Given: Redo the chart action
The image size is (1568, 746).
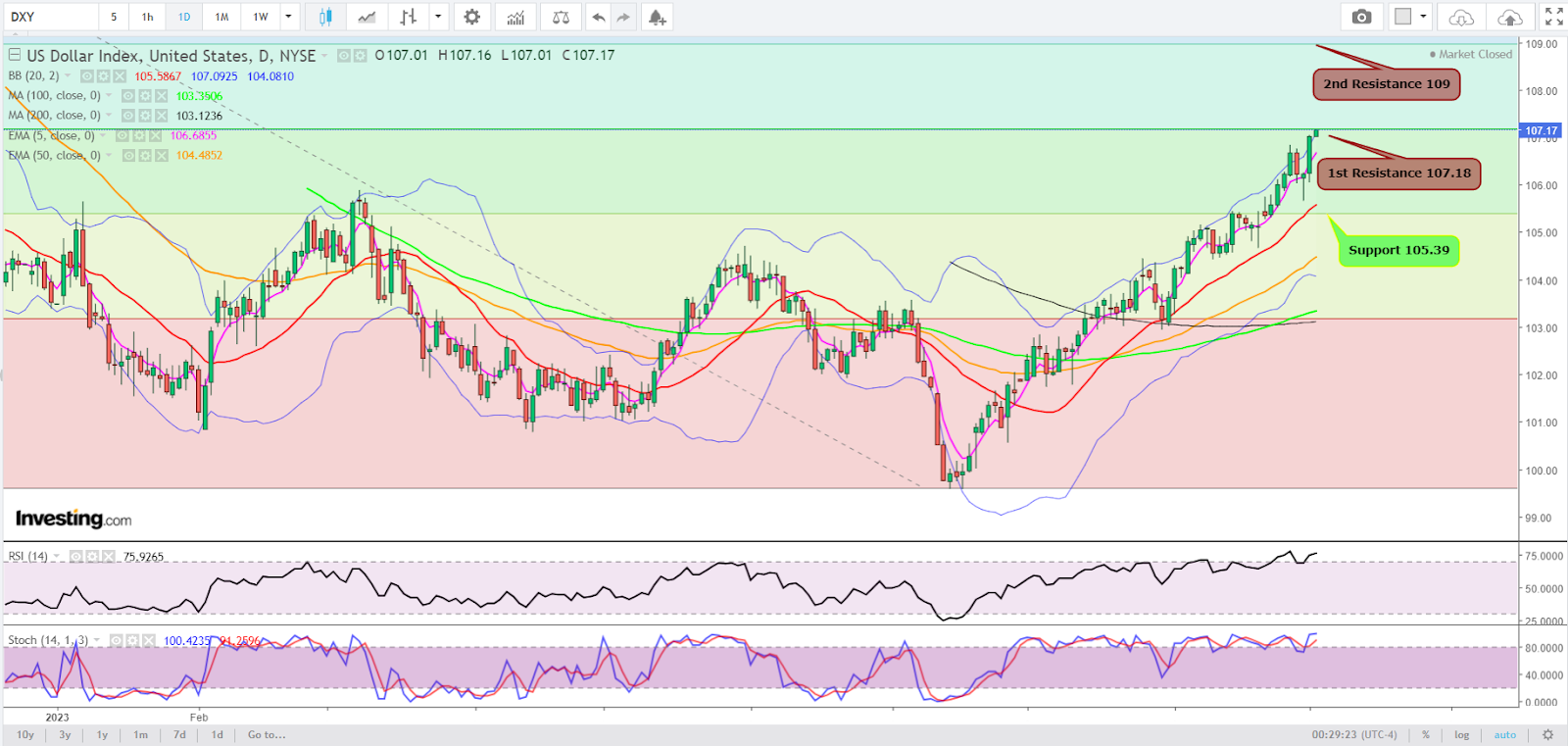Looking at the screenshot, I should click(623, 17).
